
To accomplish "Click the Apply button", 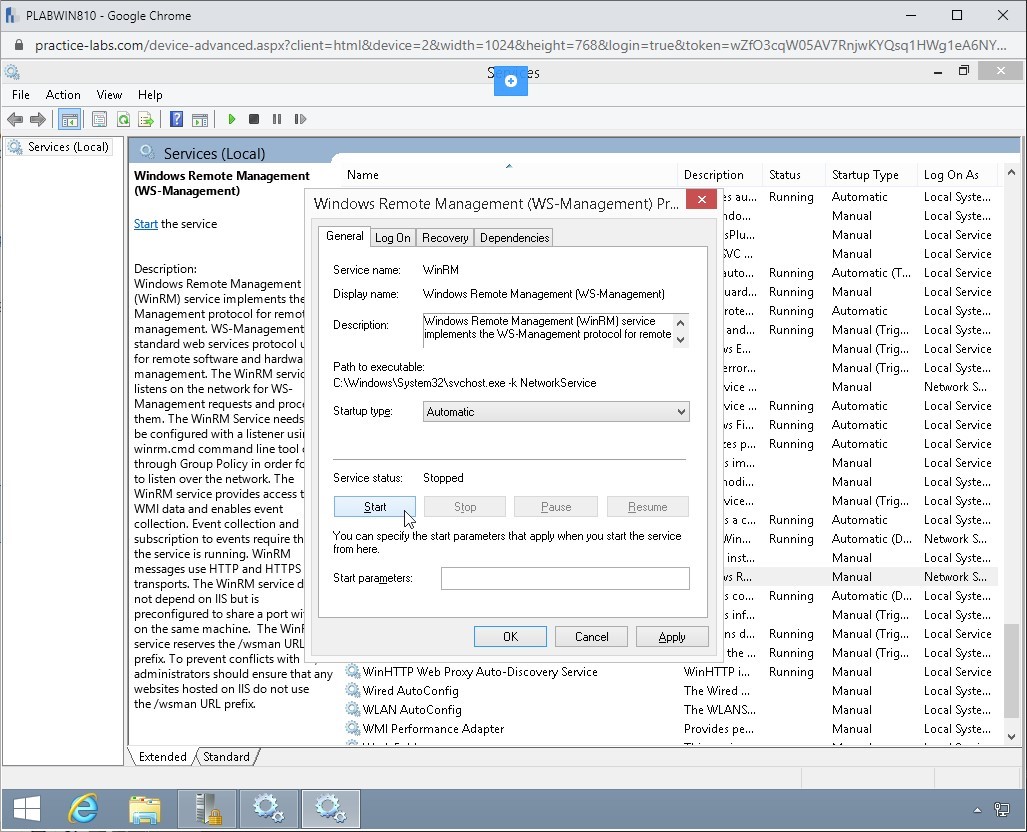I will tap(672, 637).
